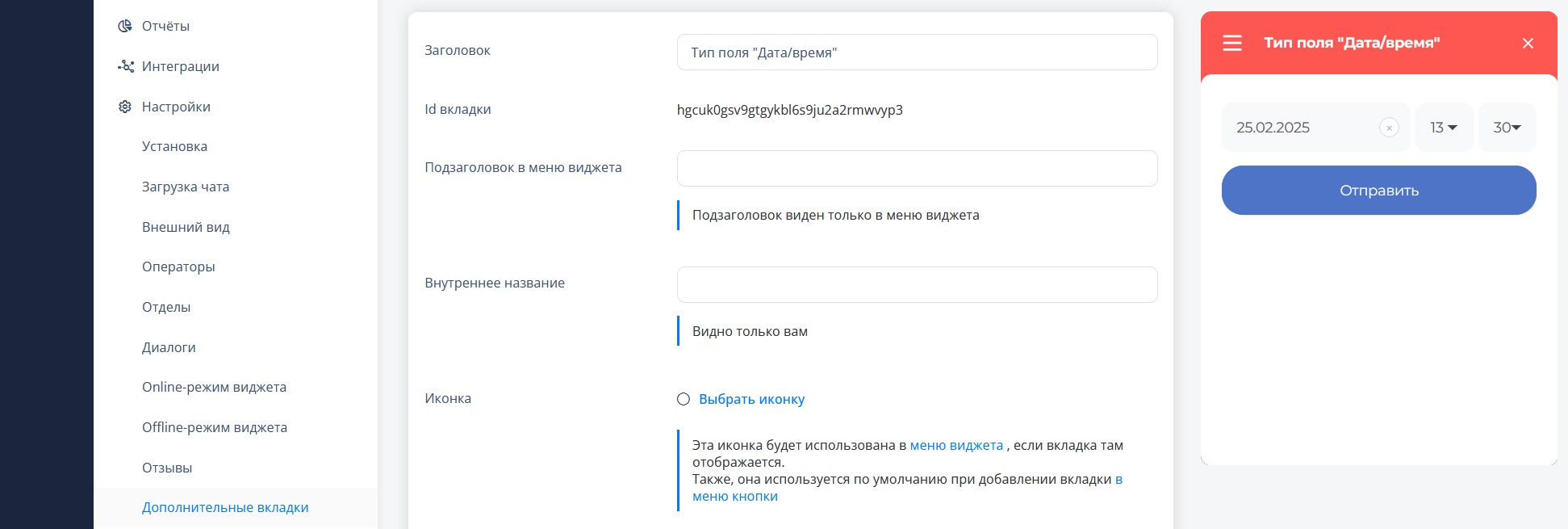Click the Отчёты pie chart icon
This screenshot has height=529, width=1568.
point(125,26)
